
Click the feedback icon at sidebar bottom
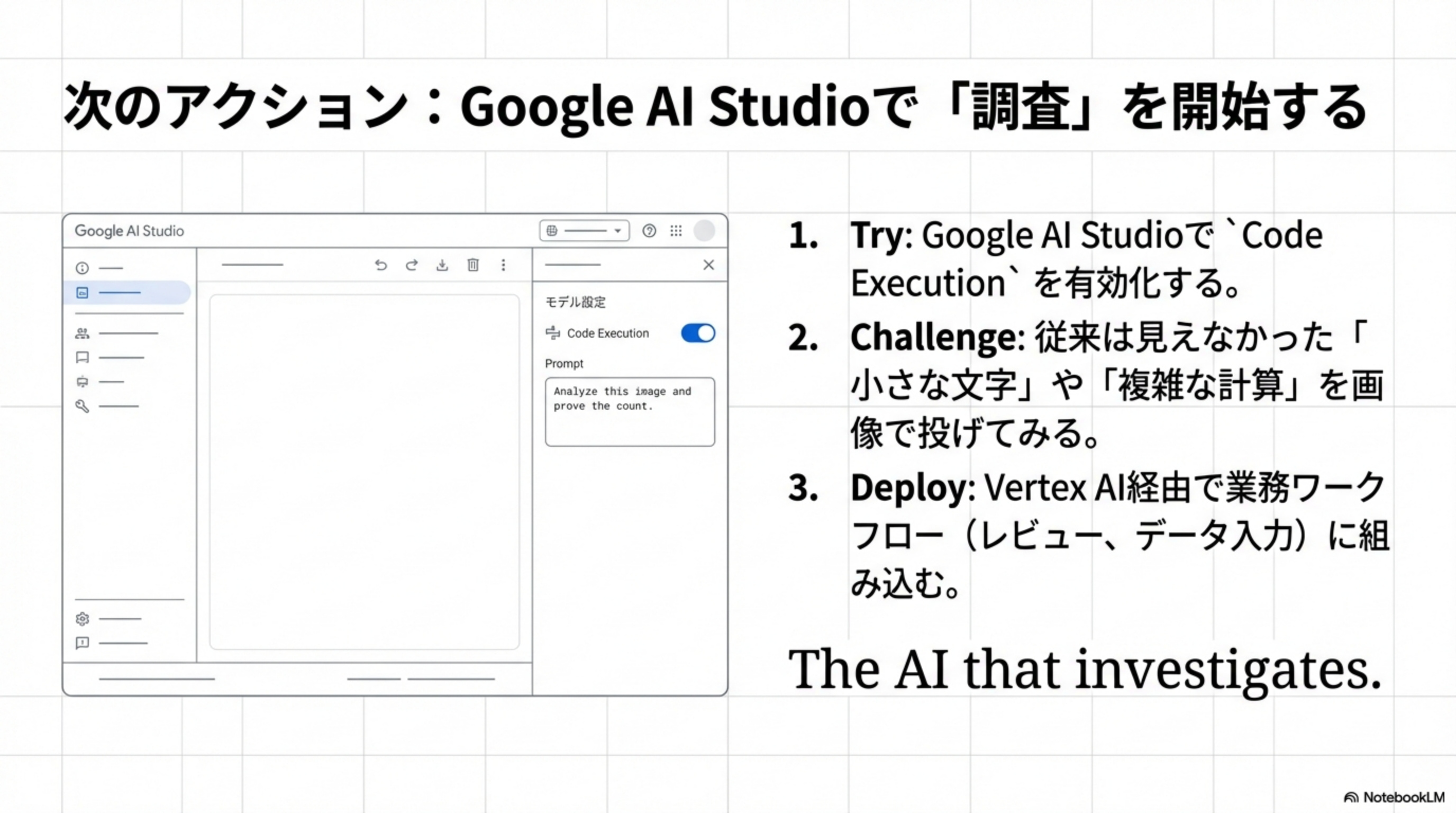(83, 643)
